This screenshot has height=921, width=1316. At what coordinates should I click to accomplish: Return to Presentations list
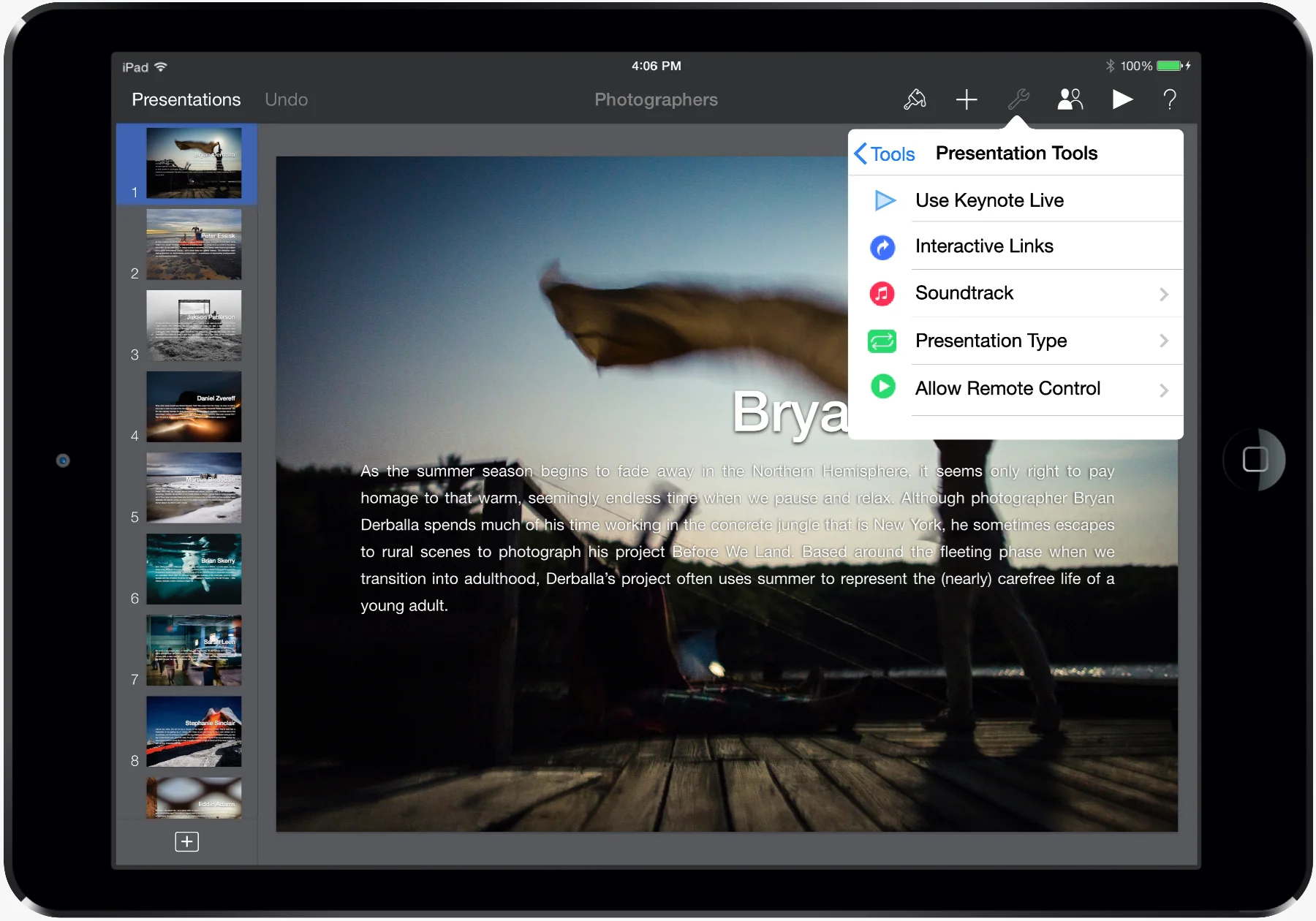186,99
